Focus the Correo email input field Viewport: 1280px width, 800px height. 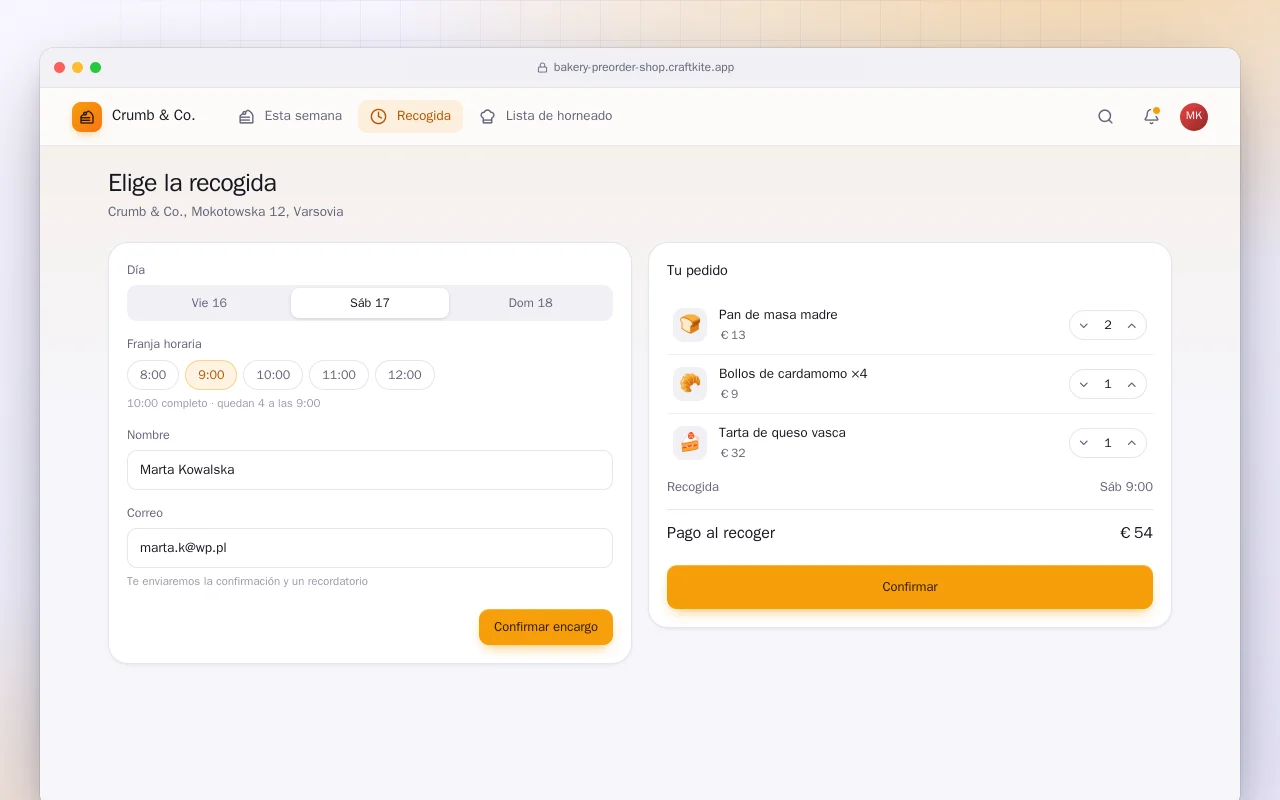[370, 548]
